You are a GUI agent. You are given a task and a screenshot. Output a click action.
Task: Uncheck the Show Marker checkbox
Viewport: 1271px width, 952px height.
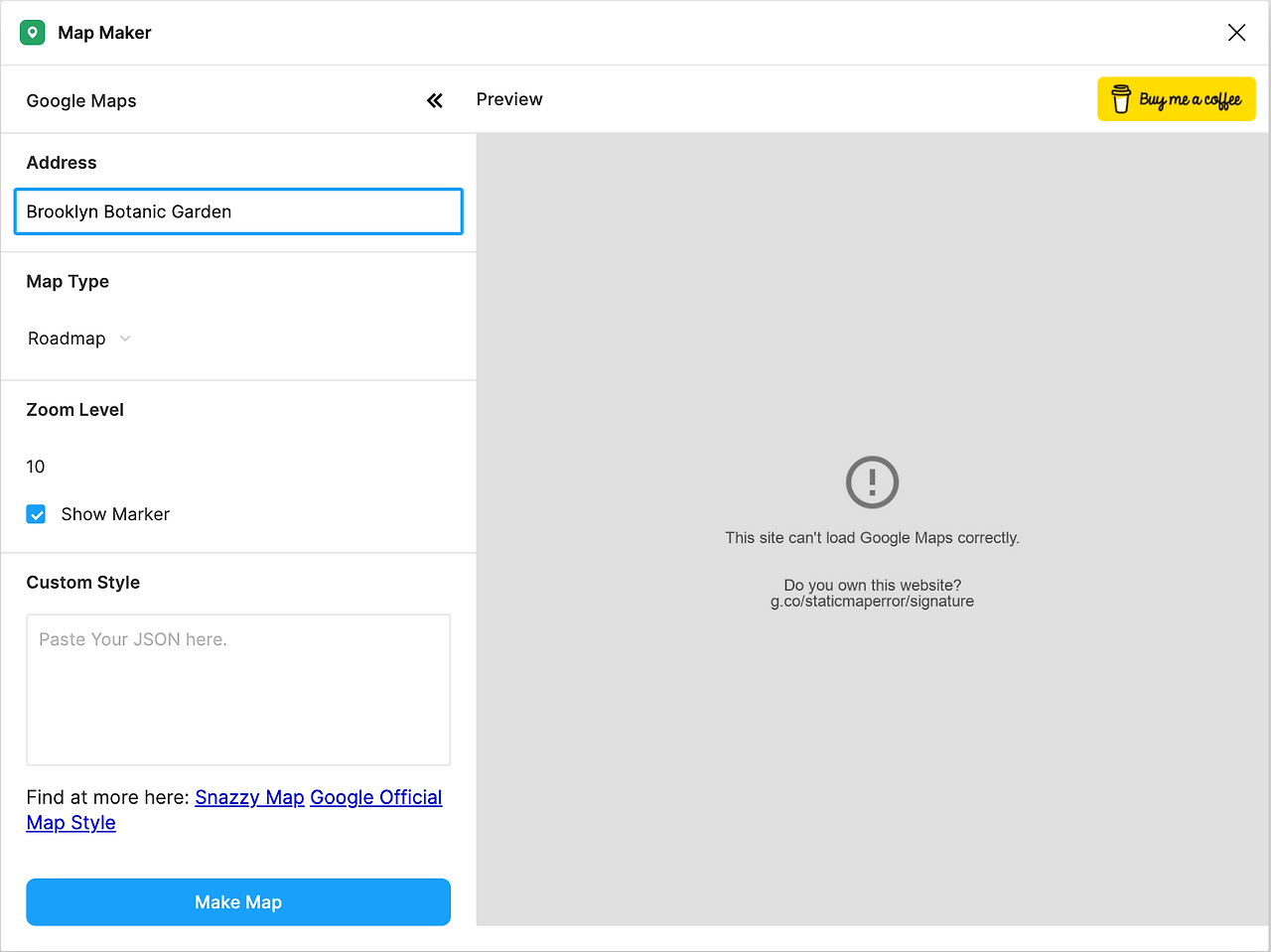point(37,514)
